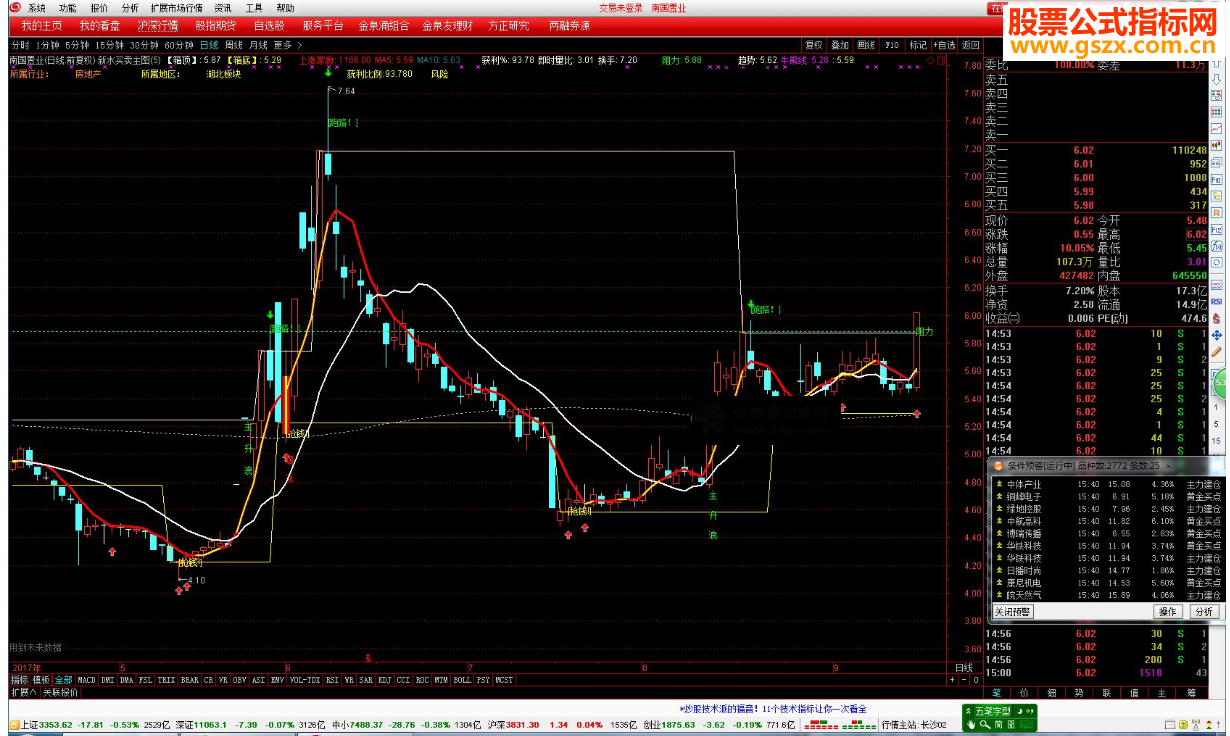Viewport: 1230px width, 736px height.
Task: Open the scrolling news link at bottom
Action: [772, 708]
